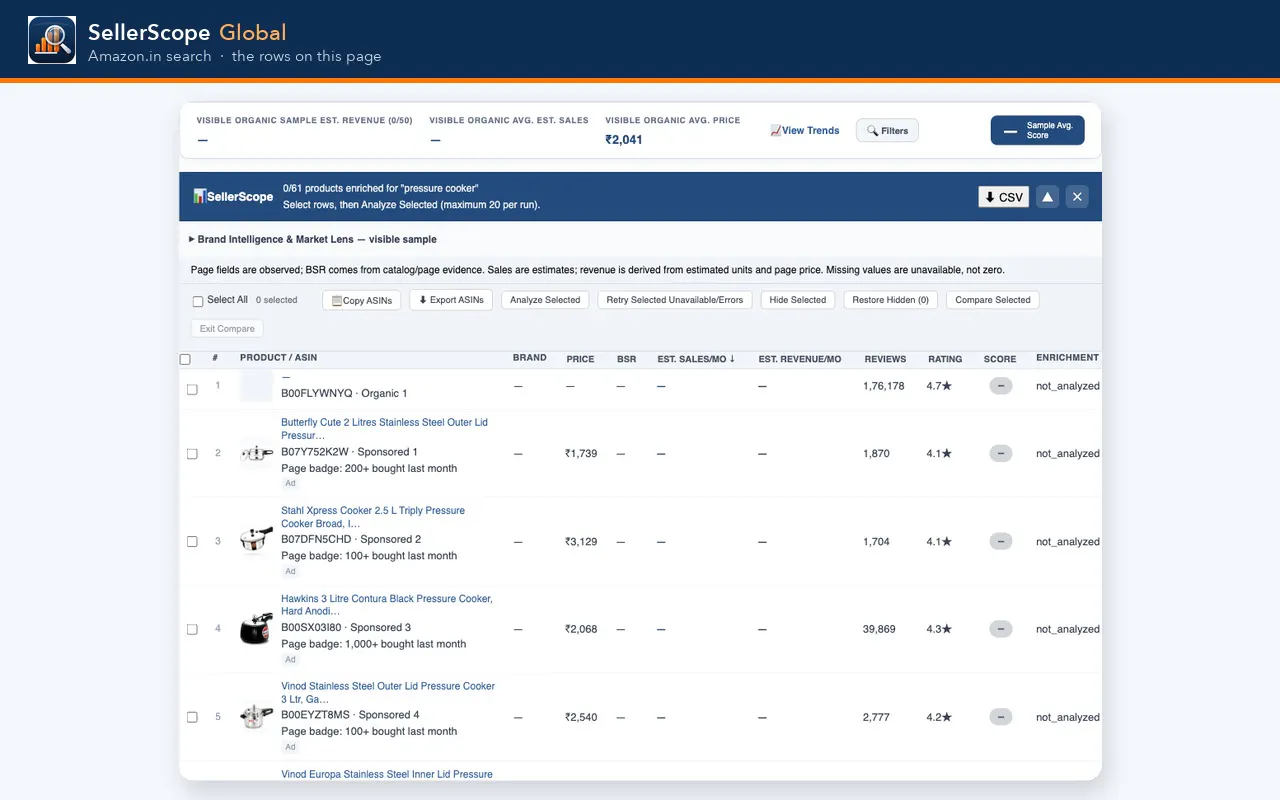Click the Hide Selected button
This screenshot has width=1280, height=800.
click(798, 300)
